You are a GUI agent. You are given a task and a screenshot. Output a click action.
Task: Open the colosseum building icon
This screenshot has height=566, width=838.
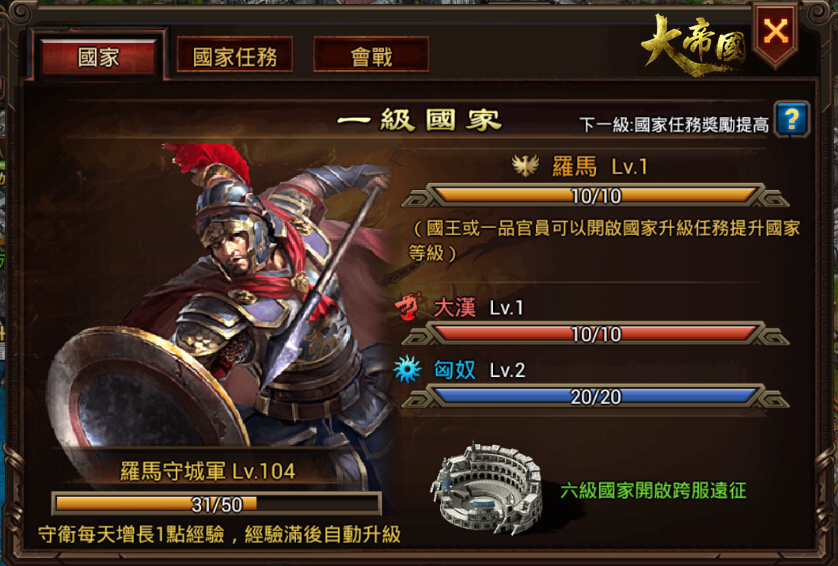(487, 487)
